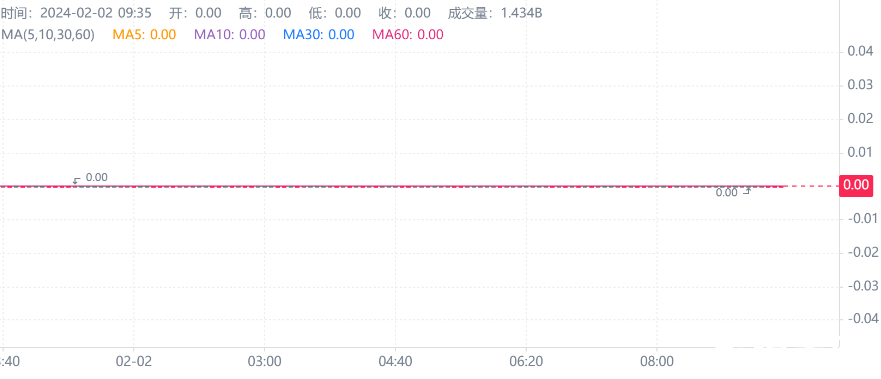
Task: Click the 03:00 time axis label
Action: [x=265, y=361]
